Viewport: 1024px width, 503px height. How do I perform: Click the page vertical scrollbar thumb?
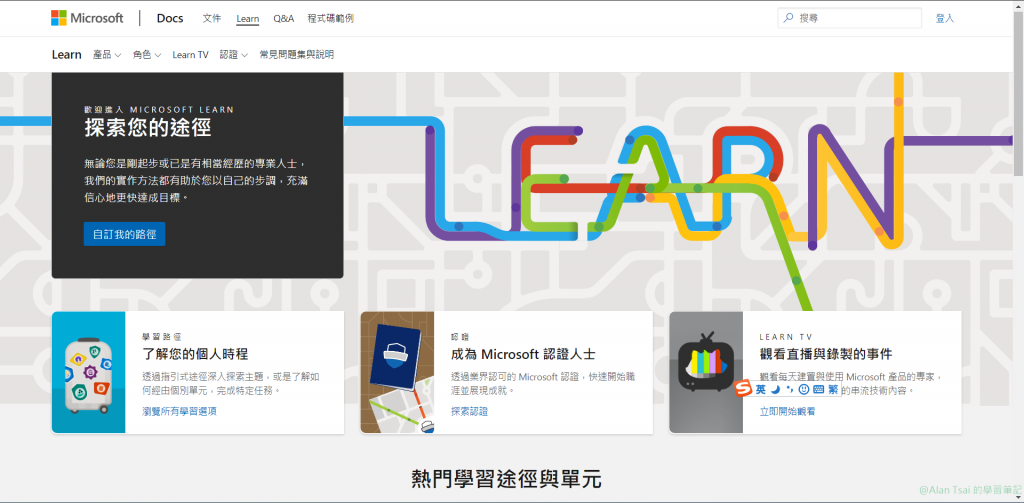click(x=1018, y=93)
